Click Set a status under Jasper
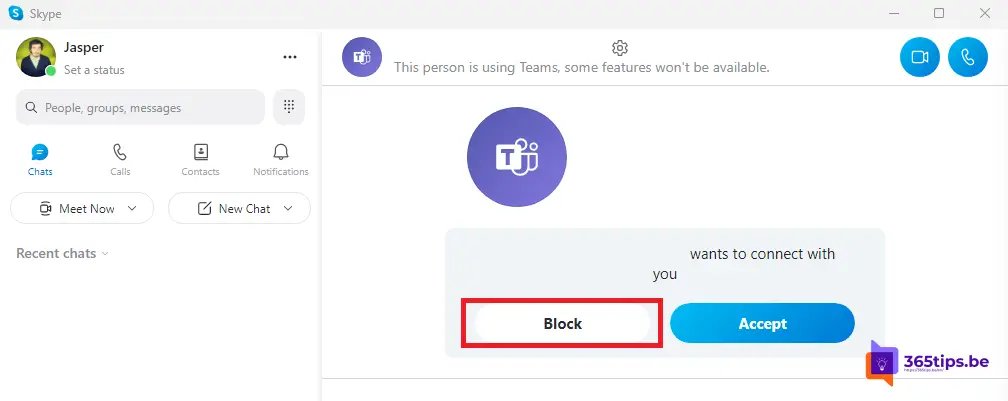The height and width of the screenshot is (401, 1008). click(94, 70)
